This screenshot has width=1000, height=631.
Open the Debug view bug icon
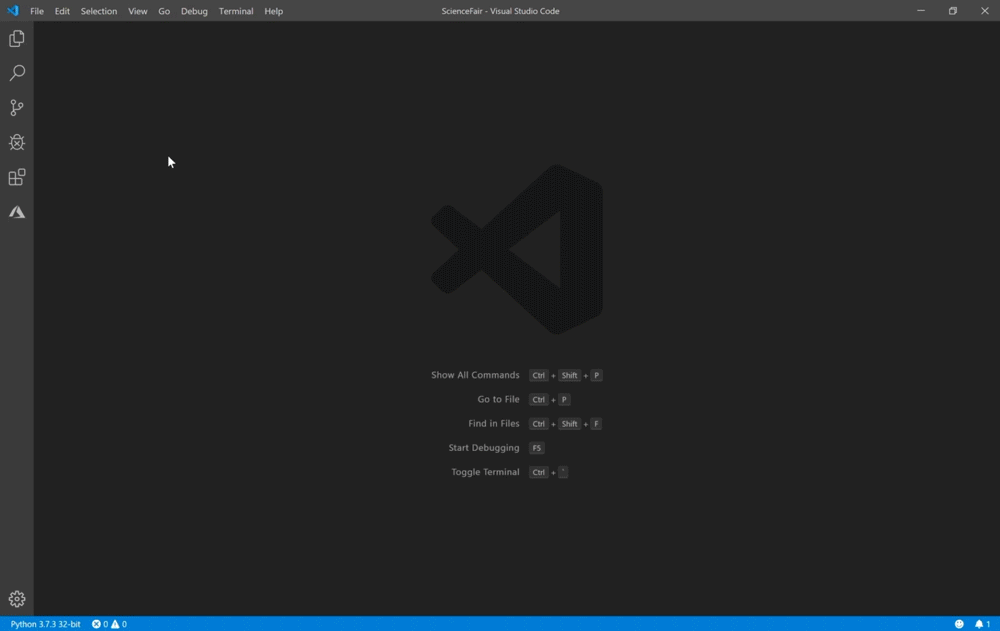tap(17, 142)
